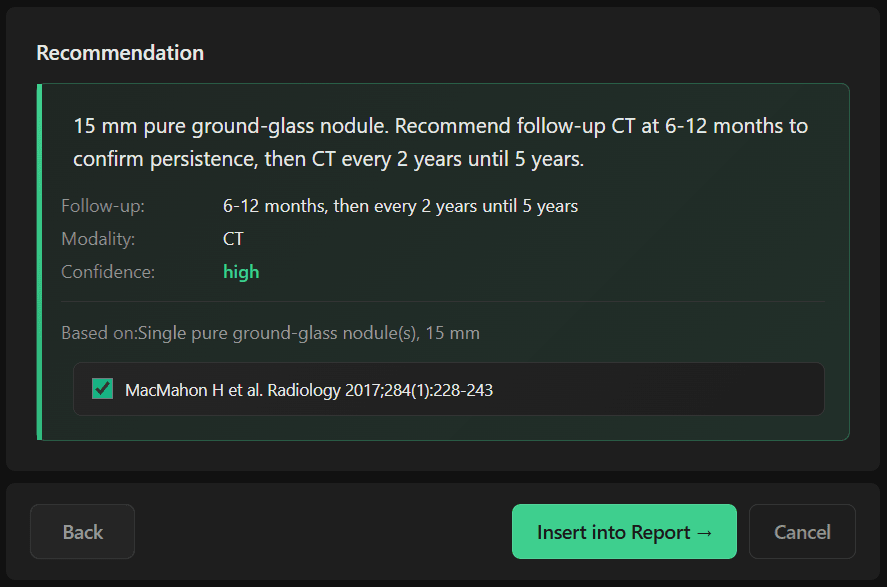Expand the Based on details row

[269, 333]
